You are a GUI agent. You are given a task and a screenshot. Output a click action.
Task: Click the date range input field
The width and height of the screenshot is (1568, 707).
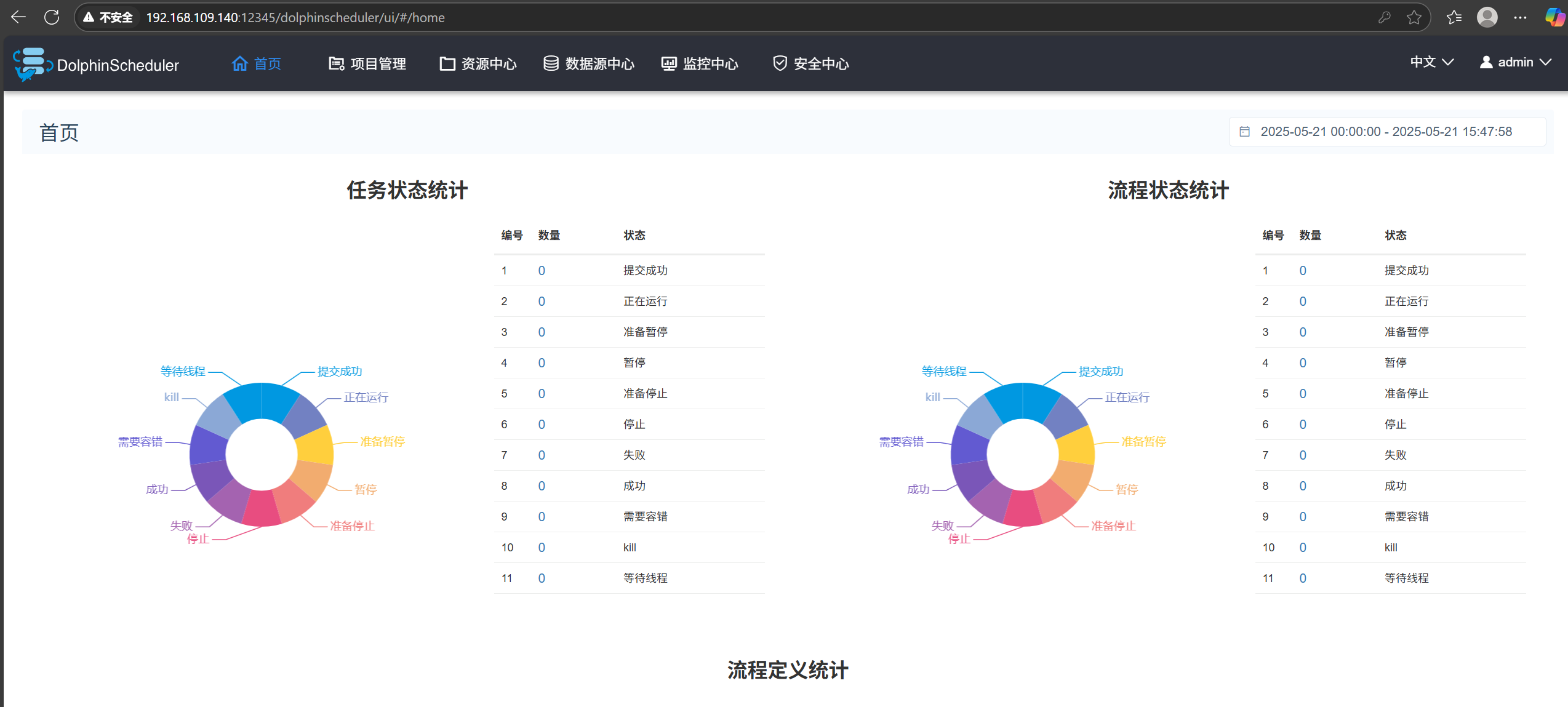(1386, 132)
